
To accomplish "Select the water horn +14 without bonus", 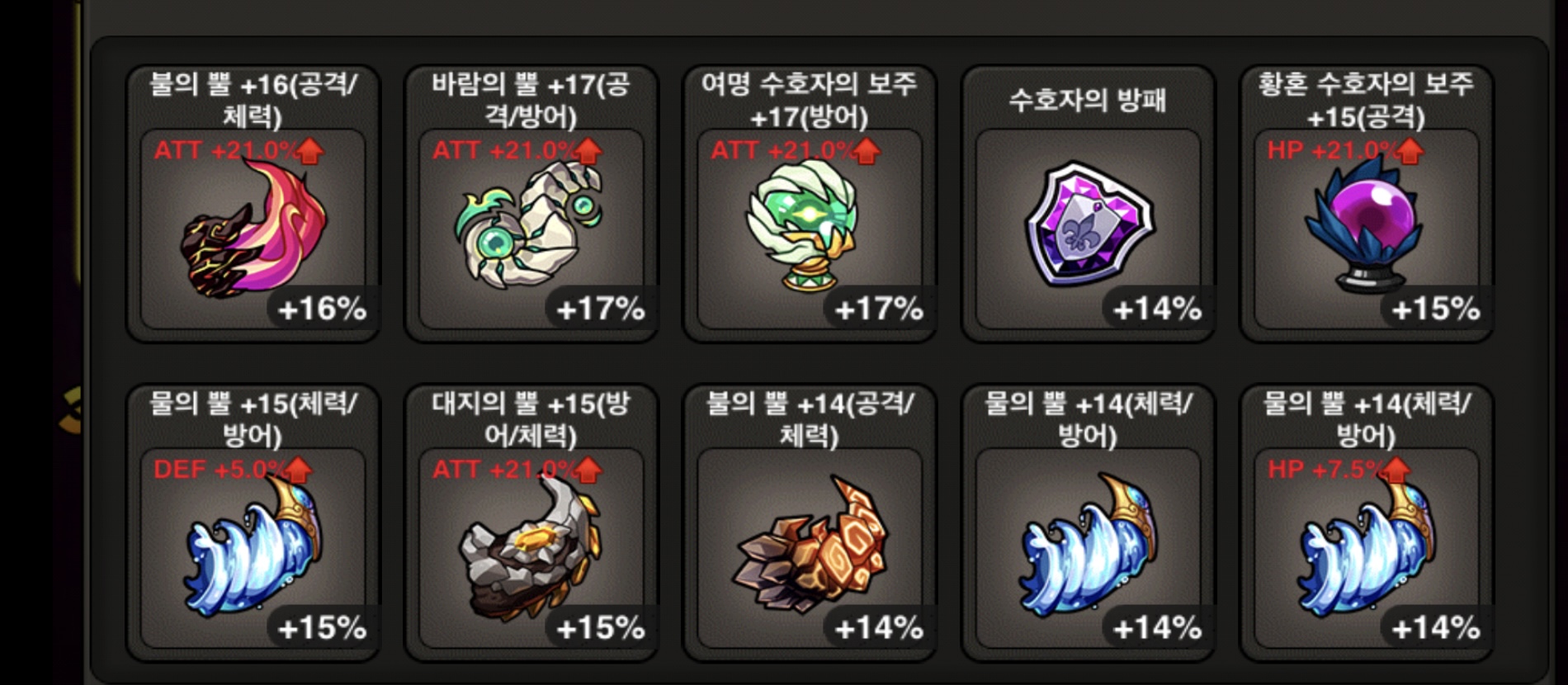I will click(1089, 545).
